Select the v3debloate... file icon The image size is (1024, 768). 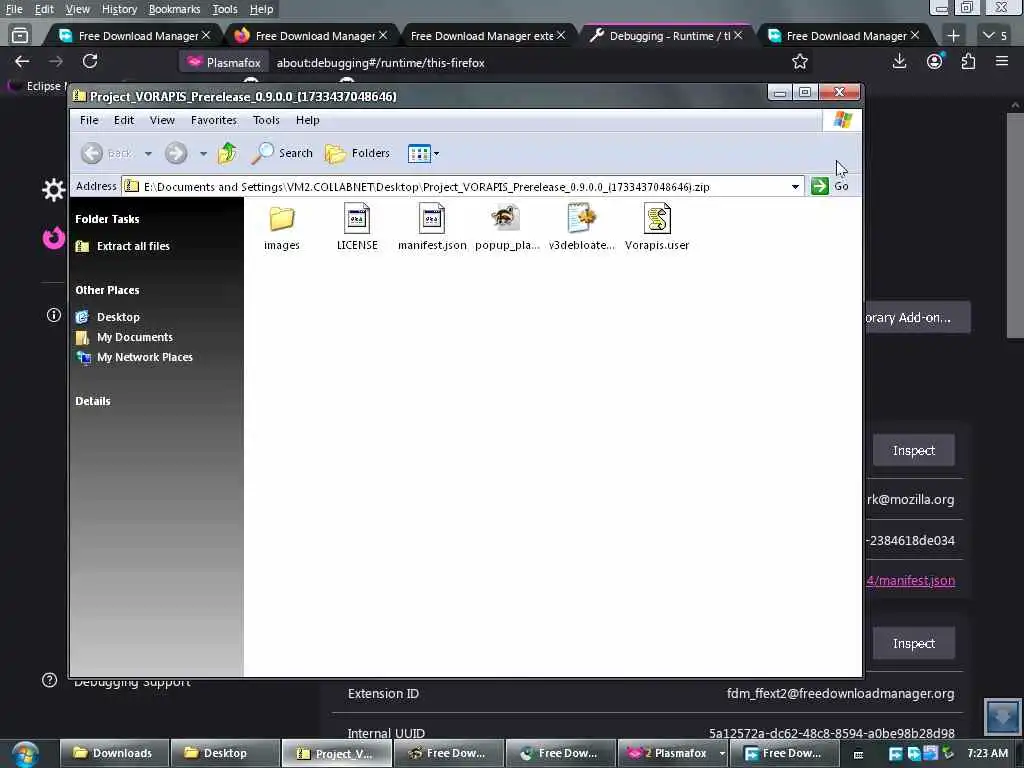[581, 227]
